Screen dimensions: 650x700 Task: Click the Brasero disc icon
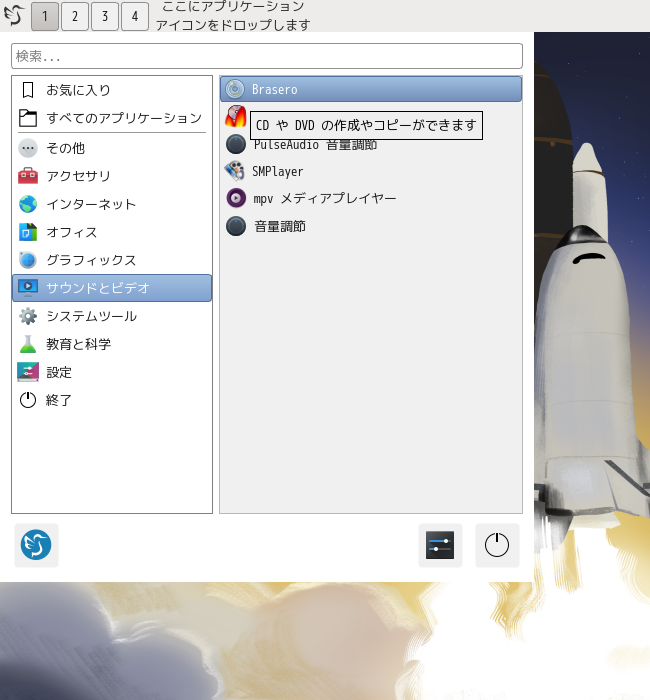235,89
